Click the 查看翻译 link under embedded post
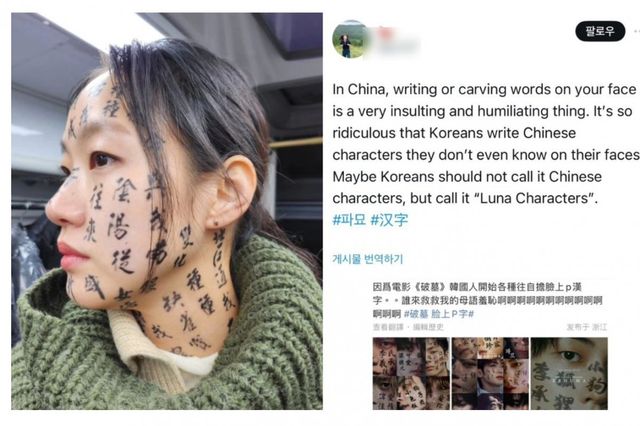Screen dimensions: 640x426 [388, 327]
